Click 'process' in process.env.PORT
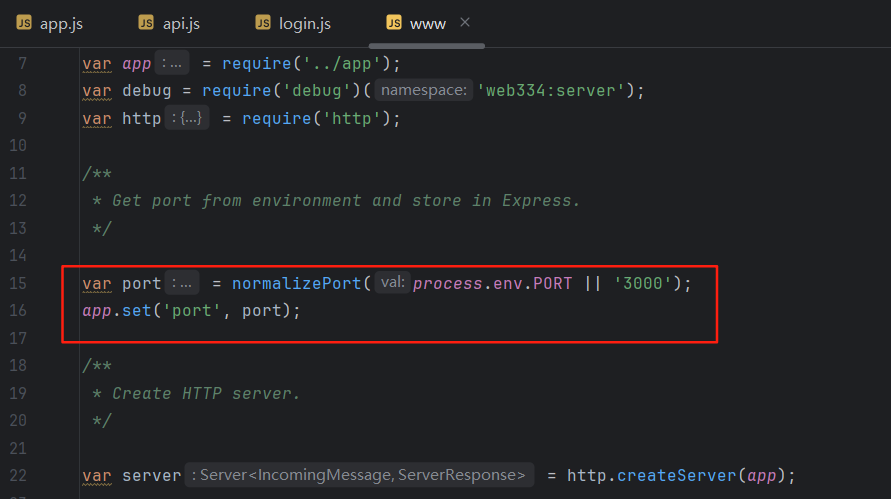Screen dimensions: 891x499 448,283
